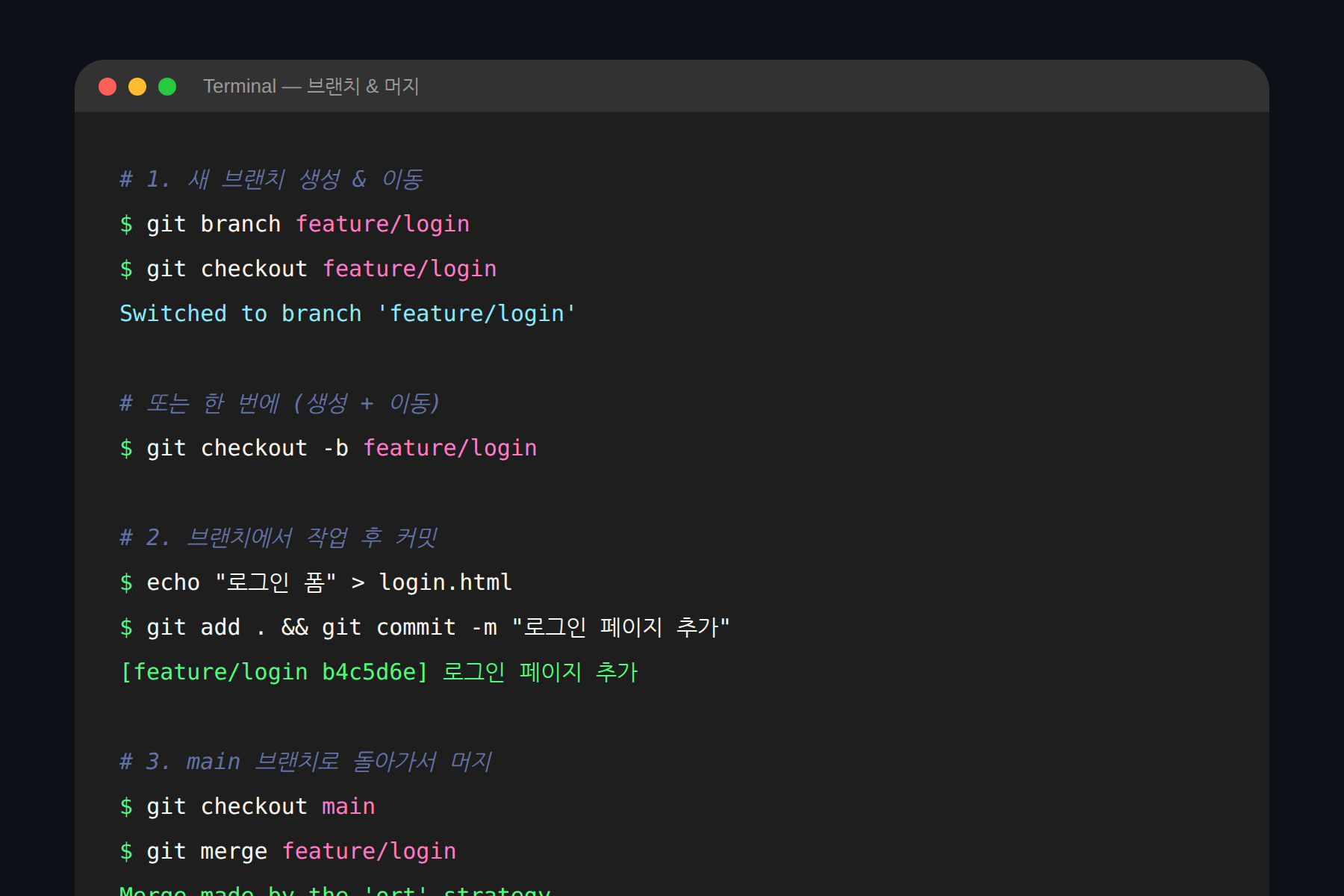Click the Switched to branch output line

347,313
